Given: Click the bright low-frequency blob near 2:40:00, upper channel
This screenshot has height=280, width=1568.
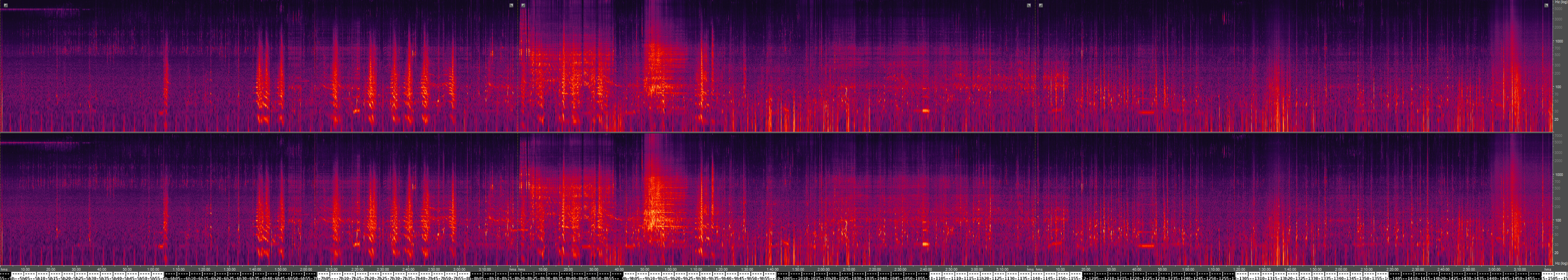Looking at the screenshot, I should point(925,110).
